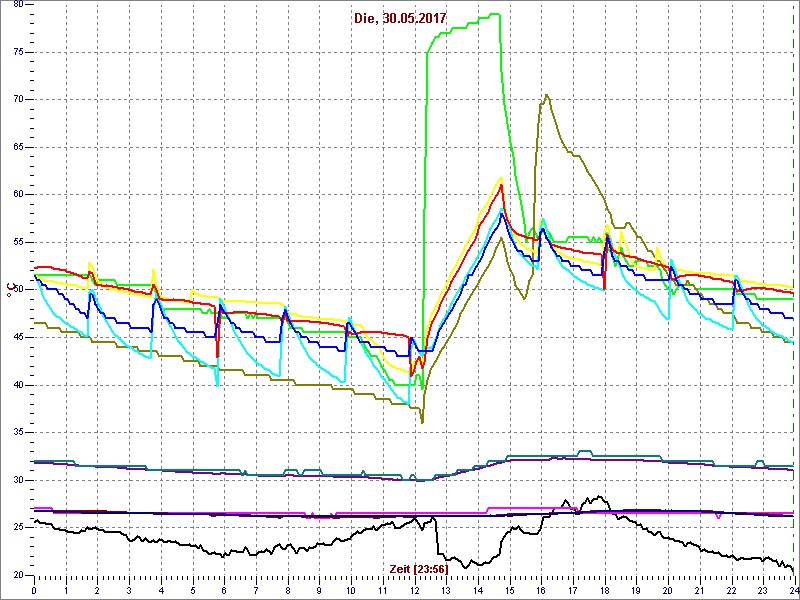Select the 80 value on the temperature axis
800x600 pixels.
[20, 5]
